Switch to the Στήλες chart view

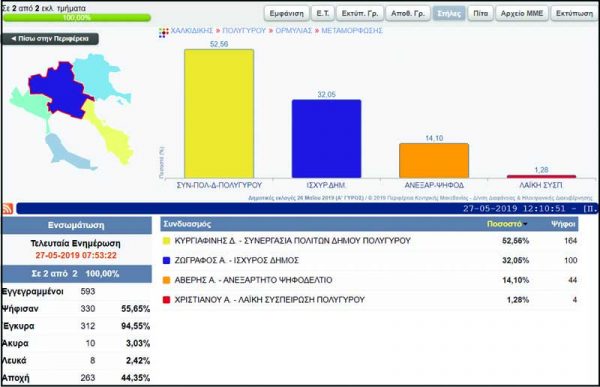pyautogui.click(x=449, y=13)
